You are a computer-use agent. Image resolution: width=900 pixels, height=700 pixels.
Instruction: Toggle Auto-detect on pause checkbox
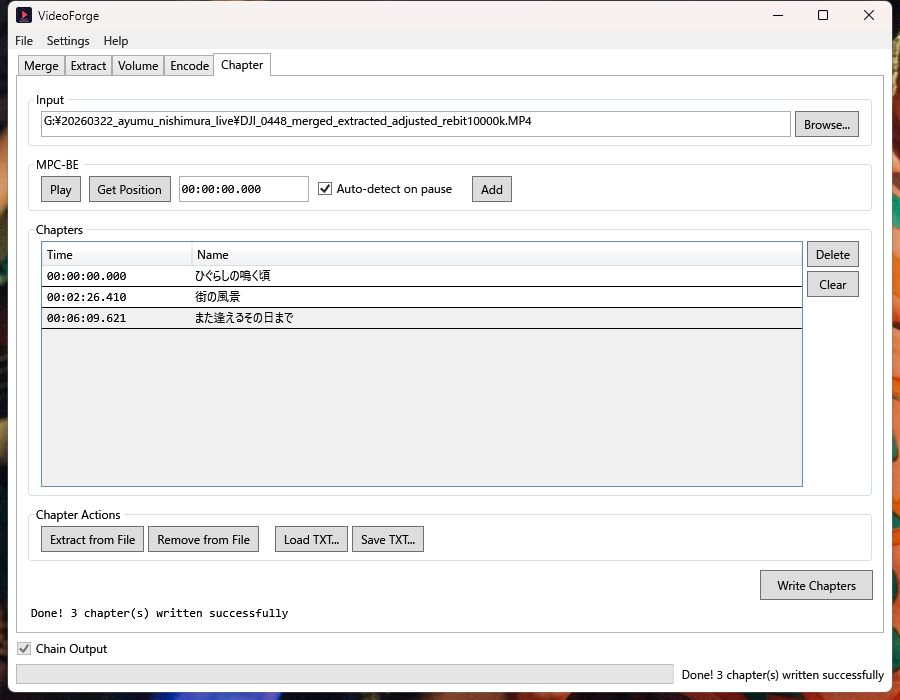tap(325, 189)
